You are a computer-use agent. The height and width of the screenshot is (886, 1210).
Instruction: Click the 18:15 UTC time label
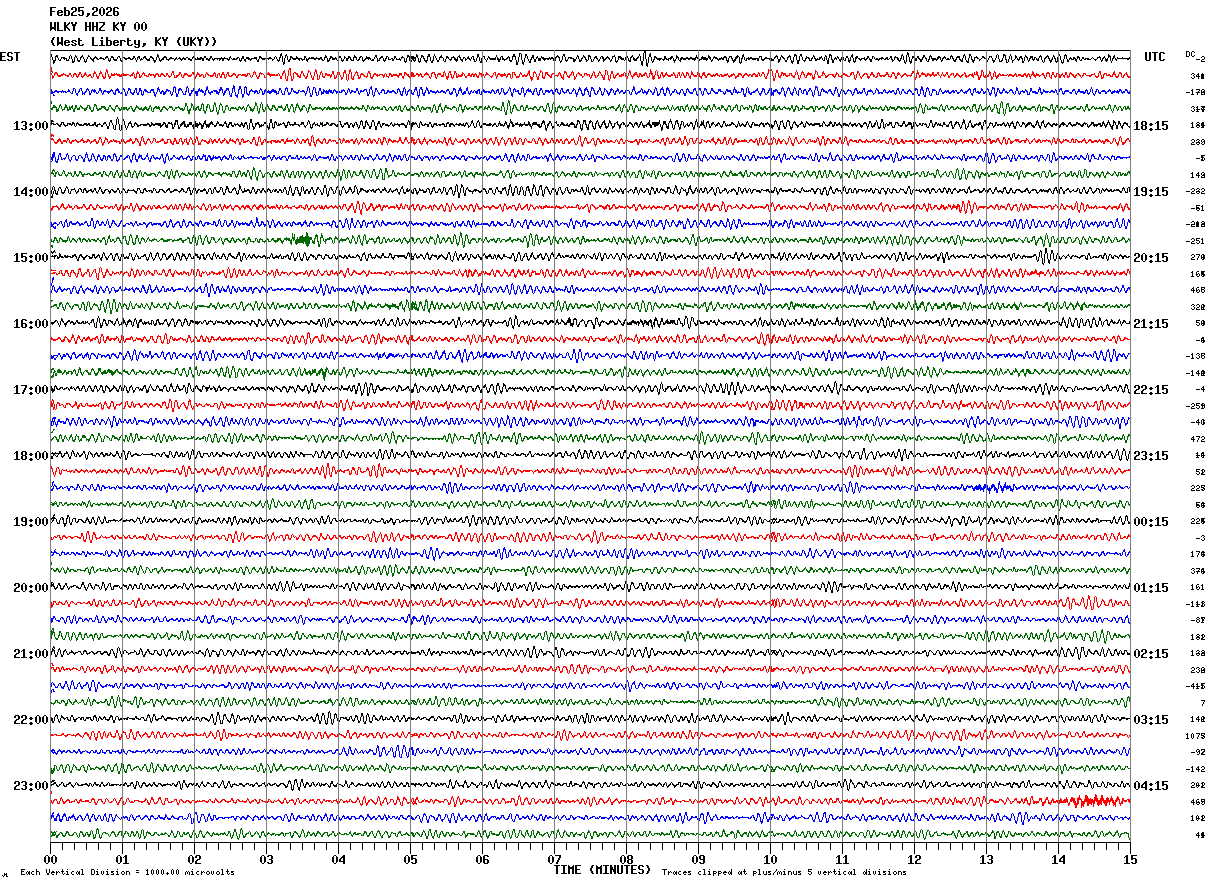1151,126
